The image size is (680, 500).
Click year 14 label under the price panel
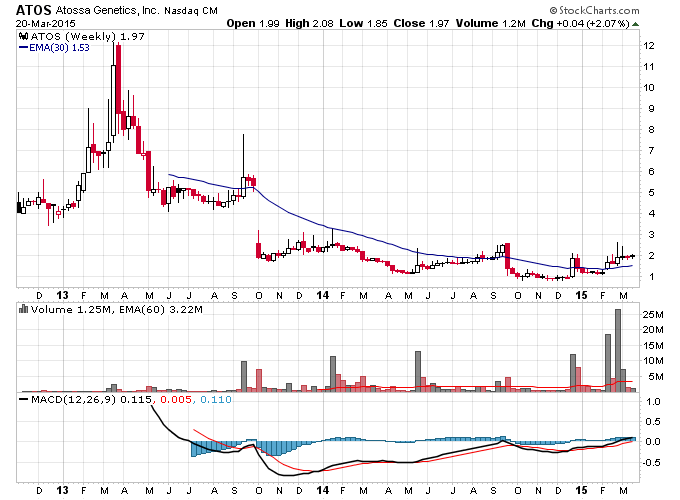(322, 295)
